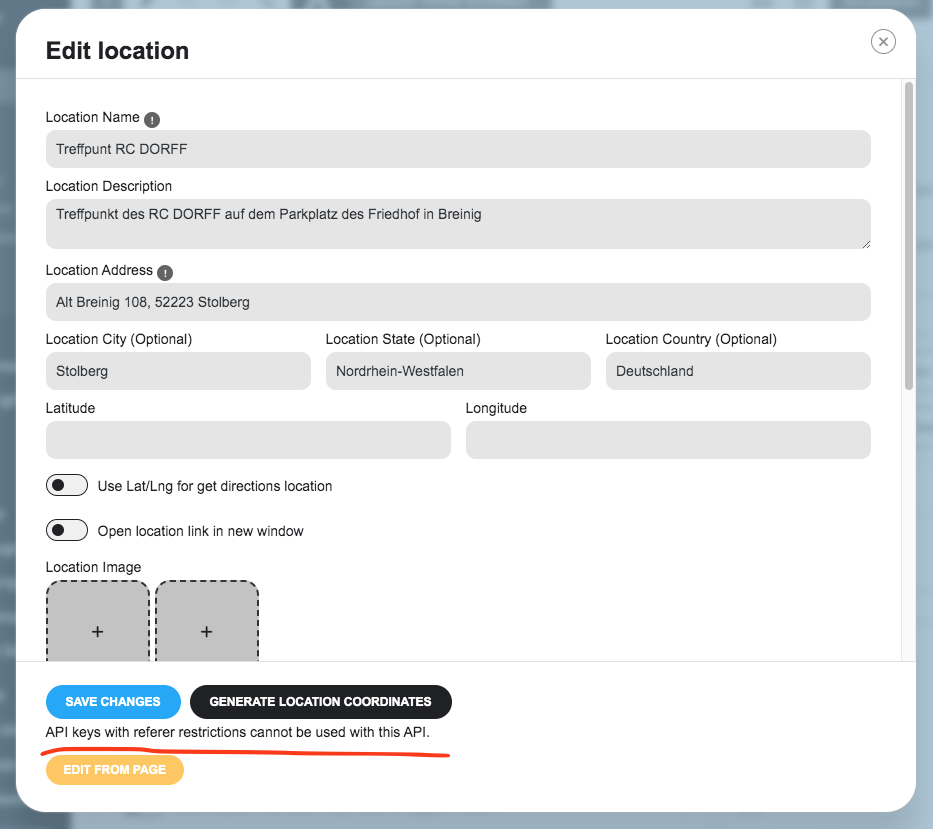
Task: Select the Location Address input
Action: click(458, 302)
